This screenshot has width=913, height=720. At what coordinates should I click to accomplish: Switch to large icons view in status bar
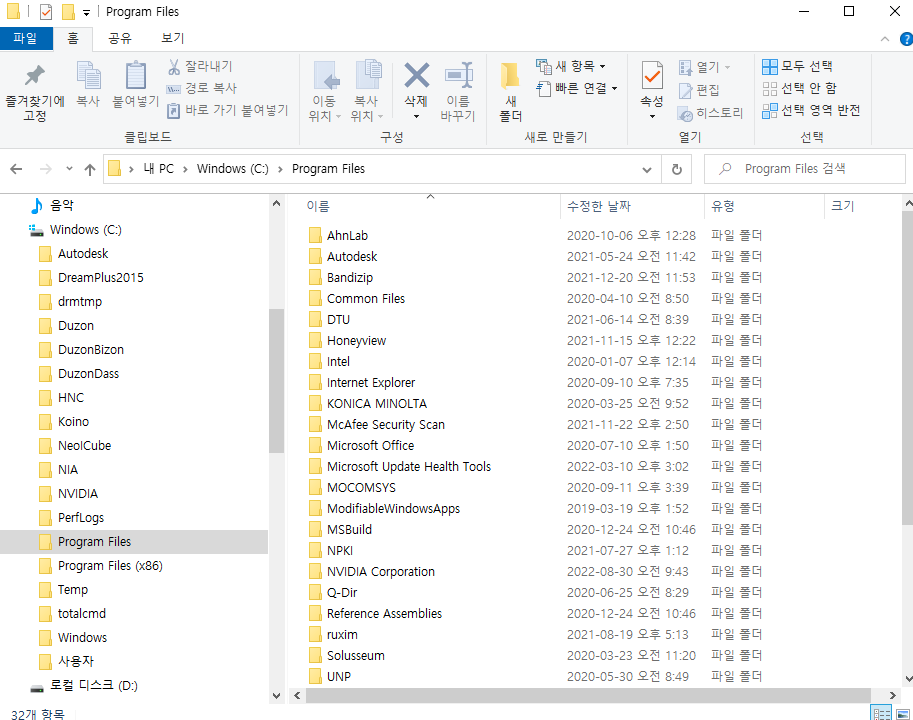[x=903, y=714]
